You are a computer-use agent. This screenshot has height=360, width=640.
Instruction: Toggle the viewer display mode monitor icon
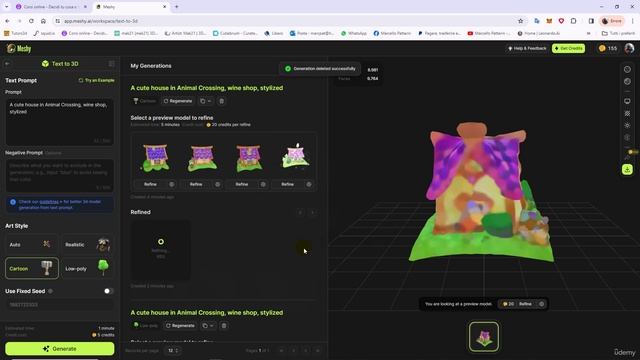627,101
